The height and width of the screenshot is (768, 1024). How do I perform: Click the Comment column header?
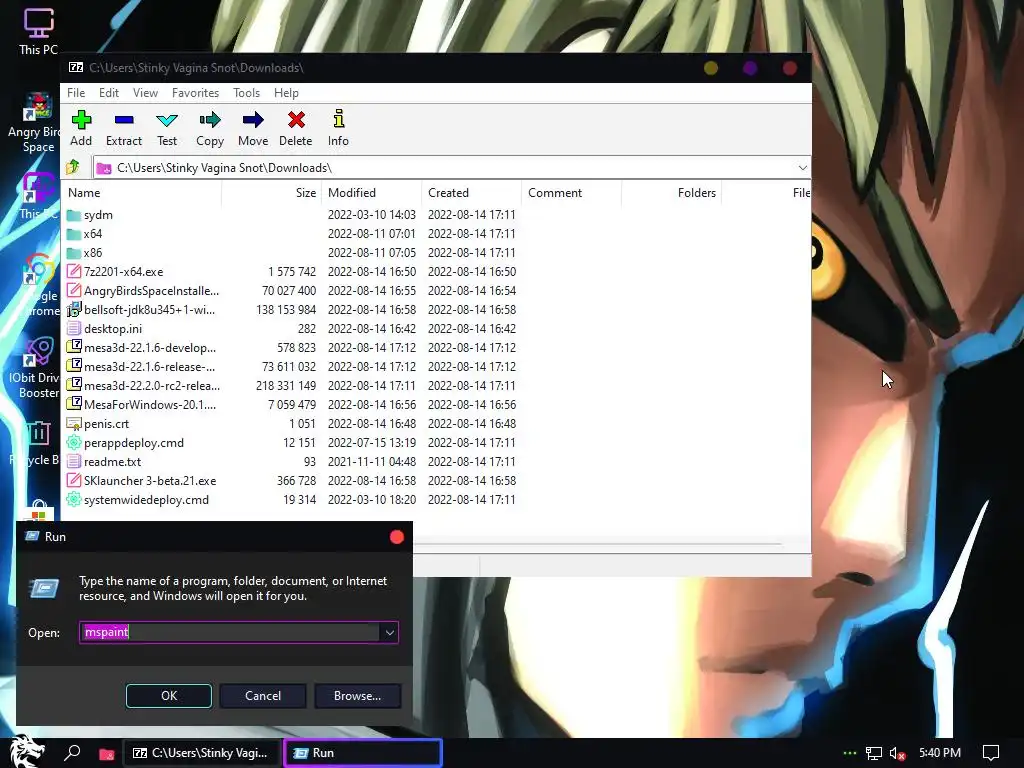click(571, 193)
